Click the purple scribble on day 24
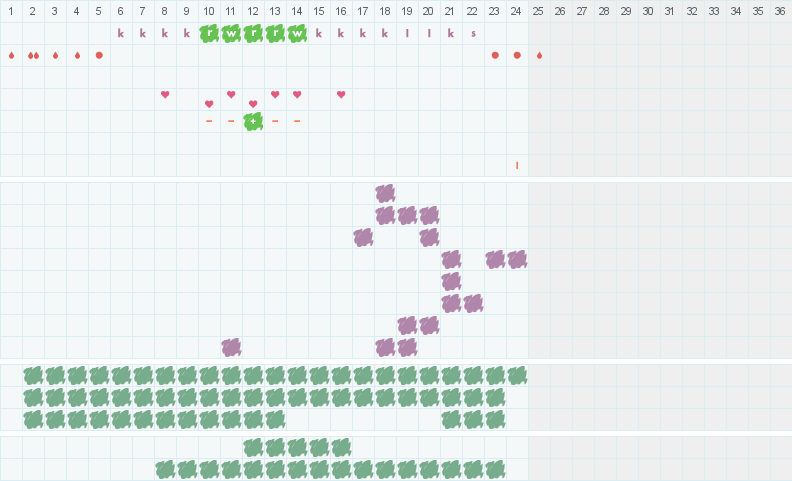Viewport: 792px width, 481px height. point(517,259)
